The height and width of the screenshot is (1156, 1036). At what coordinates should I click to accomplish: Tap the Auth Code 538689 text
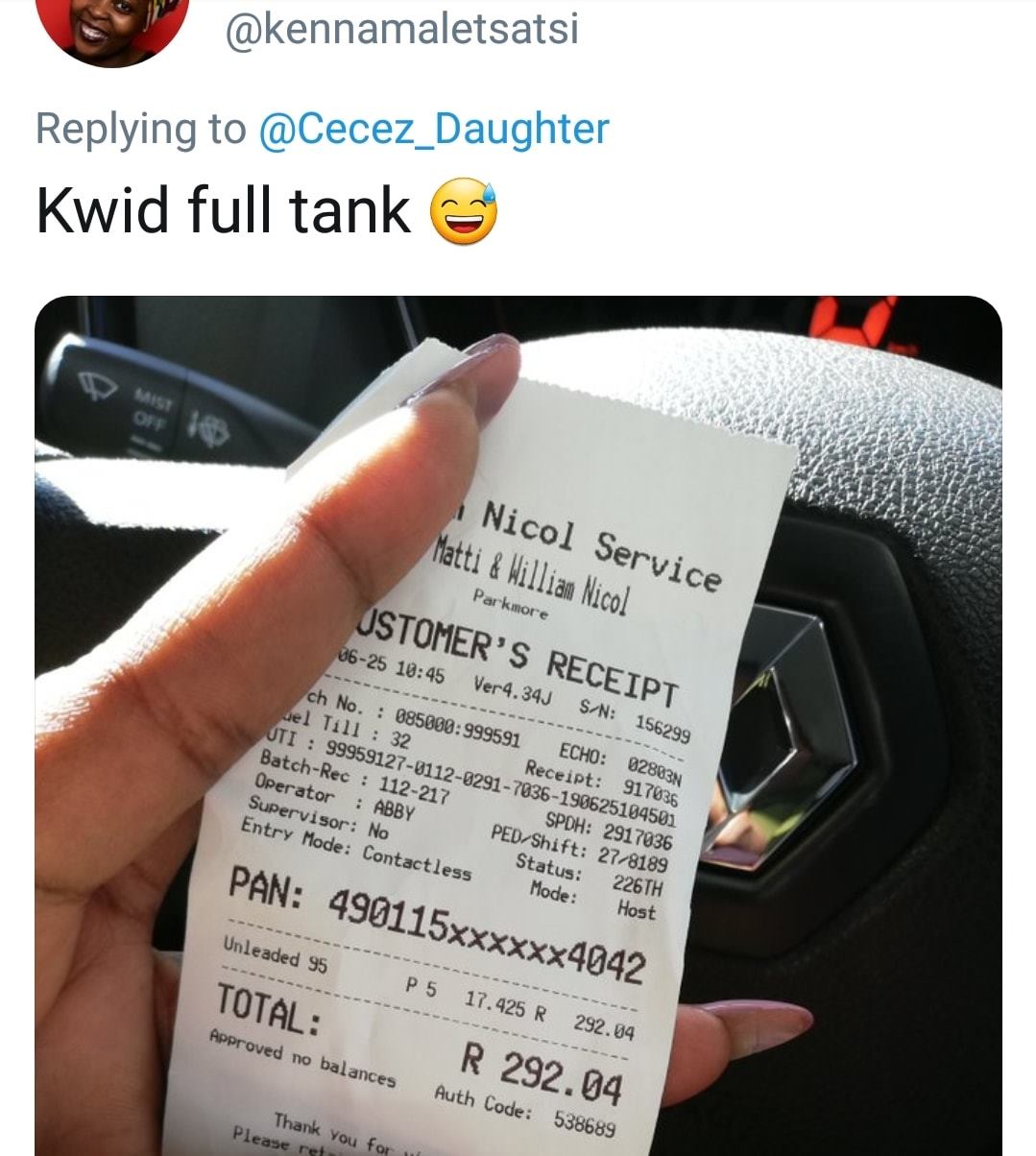pos(524,1108)
